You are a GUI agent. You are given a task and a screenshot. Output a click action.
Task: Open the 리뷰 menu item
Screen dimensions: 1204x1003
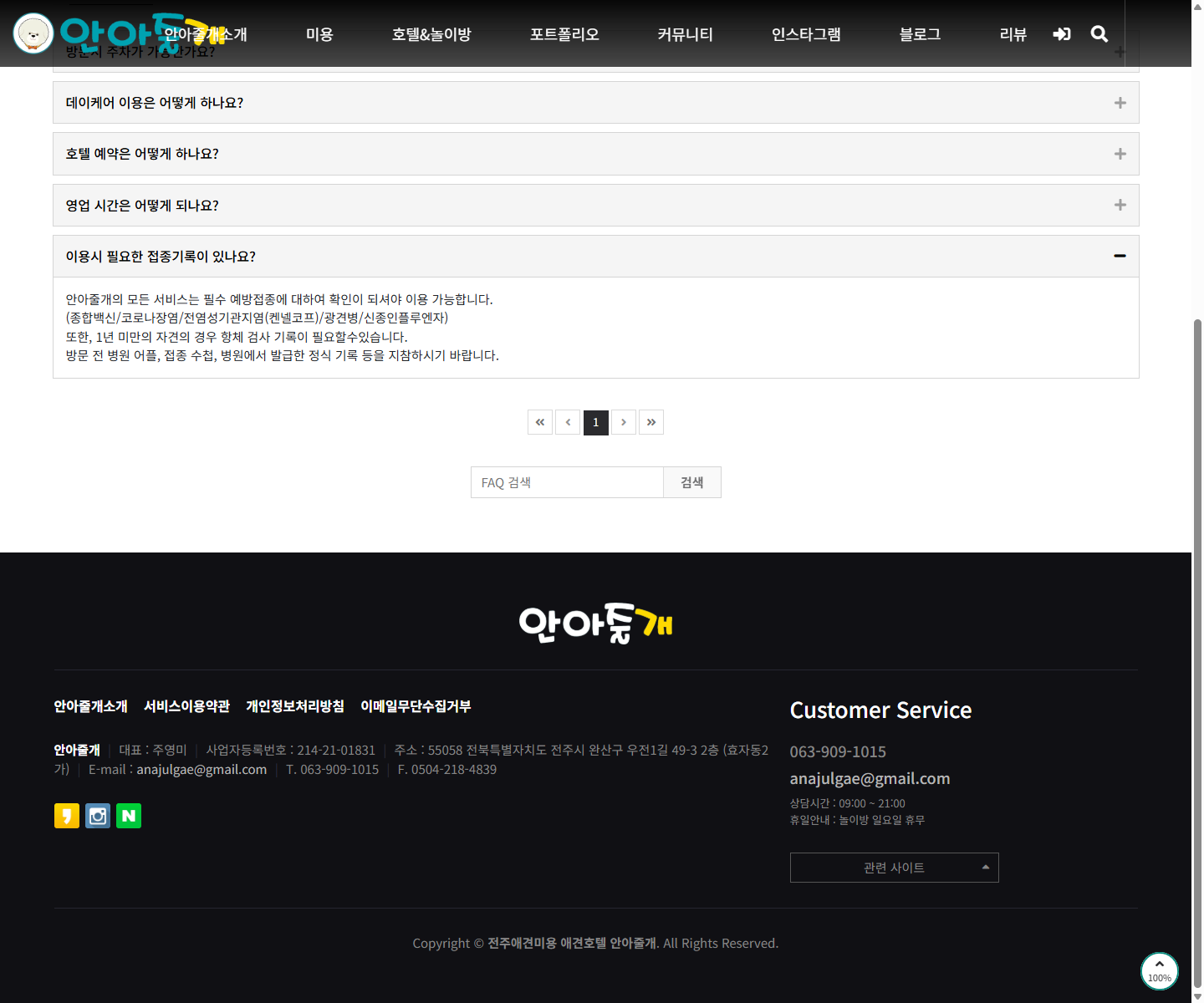point(1013,34)
